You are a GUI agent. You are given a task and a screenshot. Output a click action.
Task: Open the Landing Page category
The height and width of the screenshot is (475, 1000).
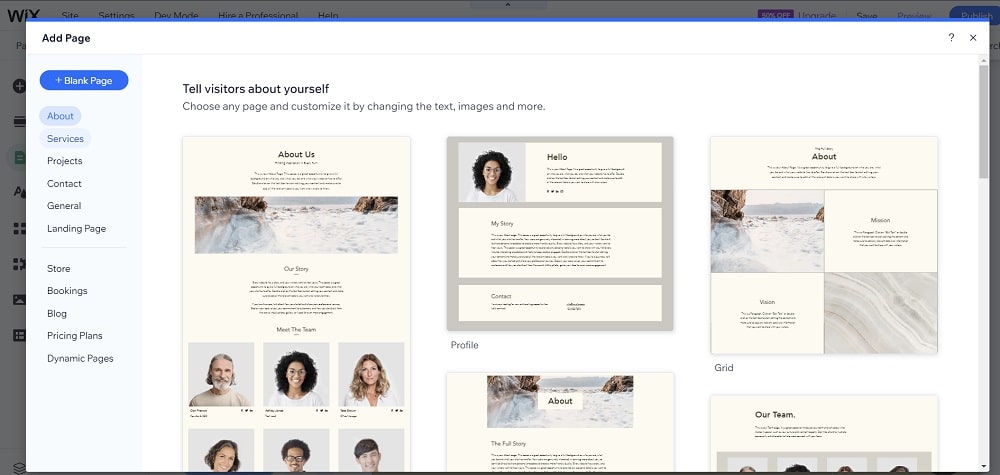tap(77, 228)
